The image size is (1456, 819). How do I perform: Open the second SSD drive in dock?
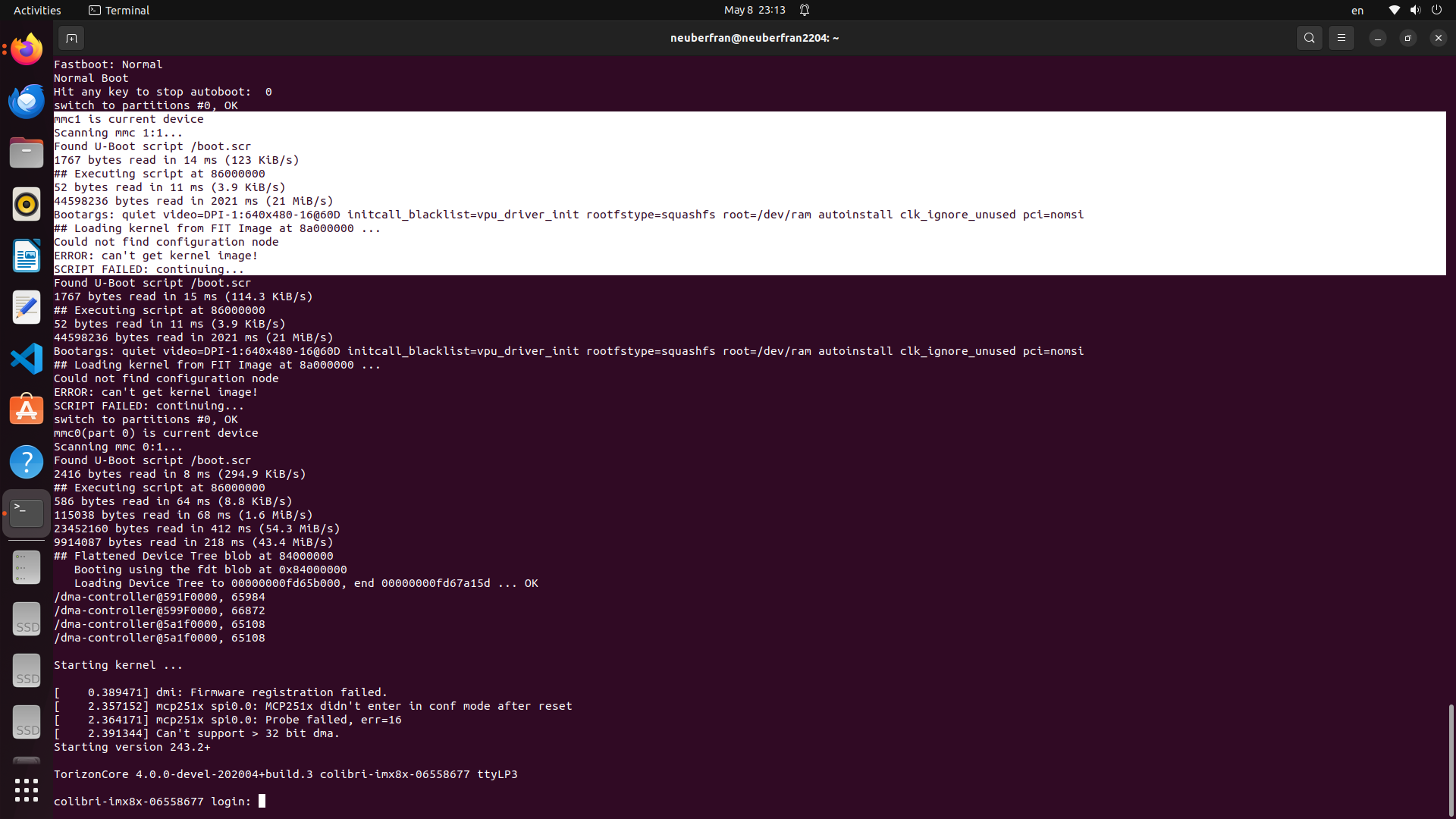(27, 671)
